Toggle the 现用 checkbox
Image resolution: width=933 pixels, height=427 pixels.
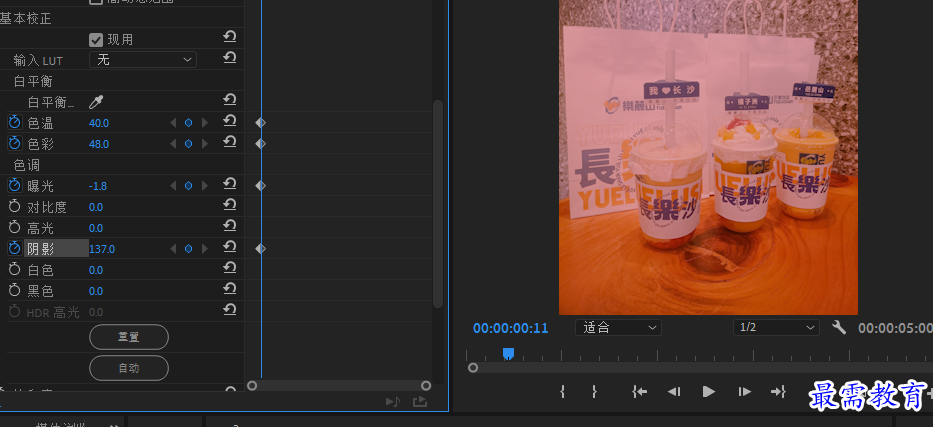[x=96, y=40]
